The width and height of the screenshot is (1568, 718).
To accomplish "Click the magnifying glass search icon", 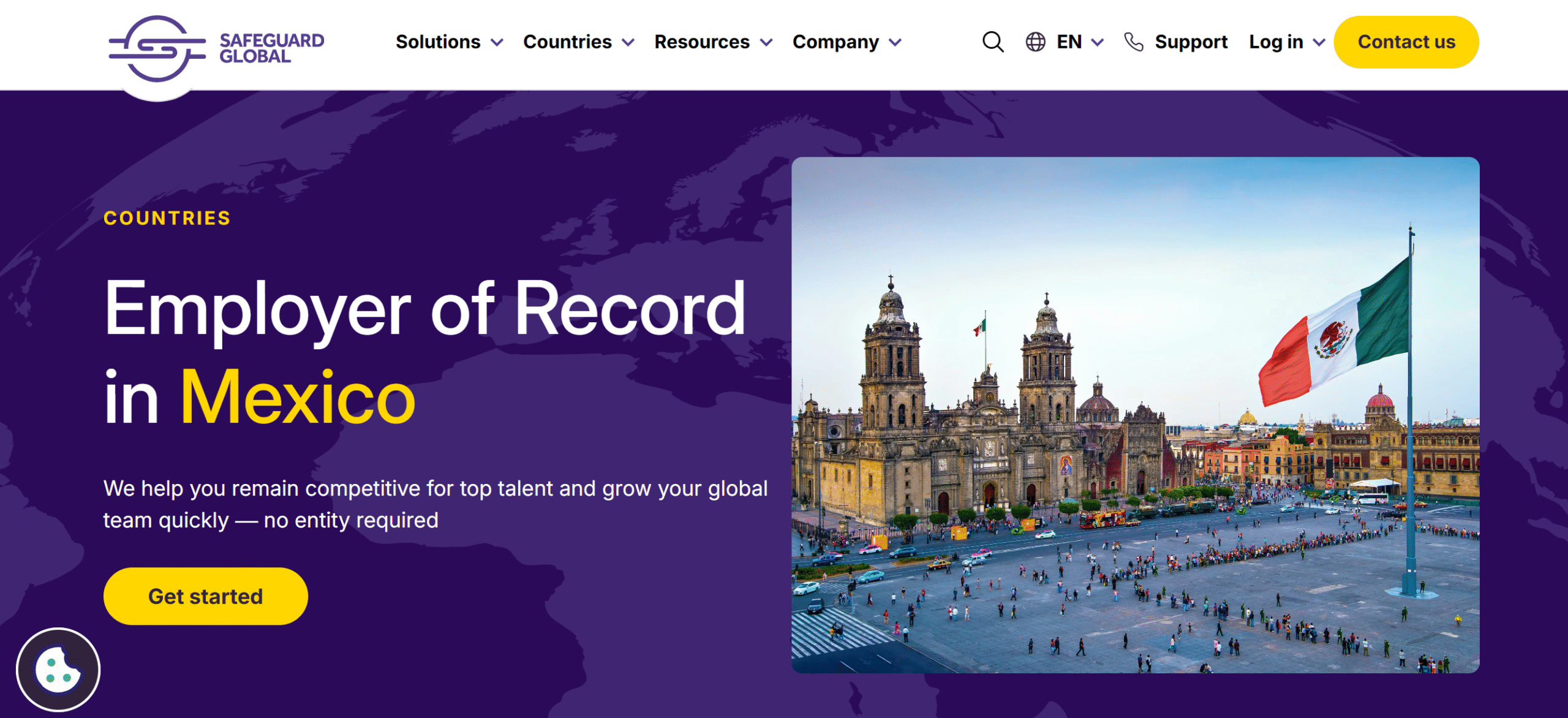I will click(x=993, y=42).
